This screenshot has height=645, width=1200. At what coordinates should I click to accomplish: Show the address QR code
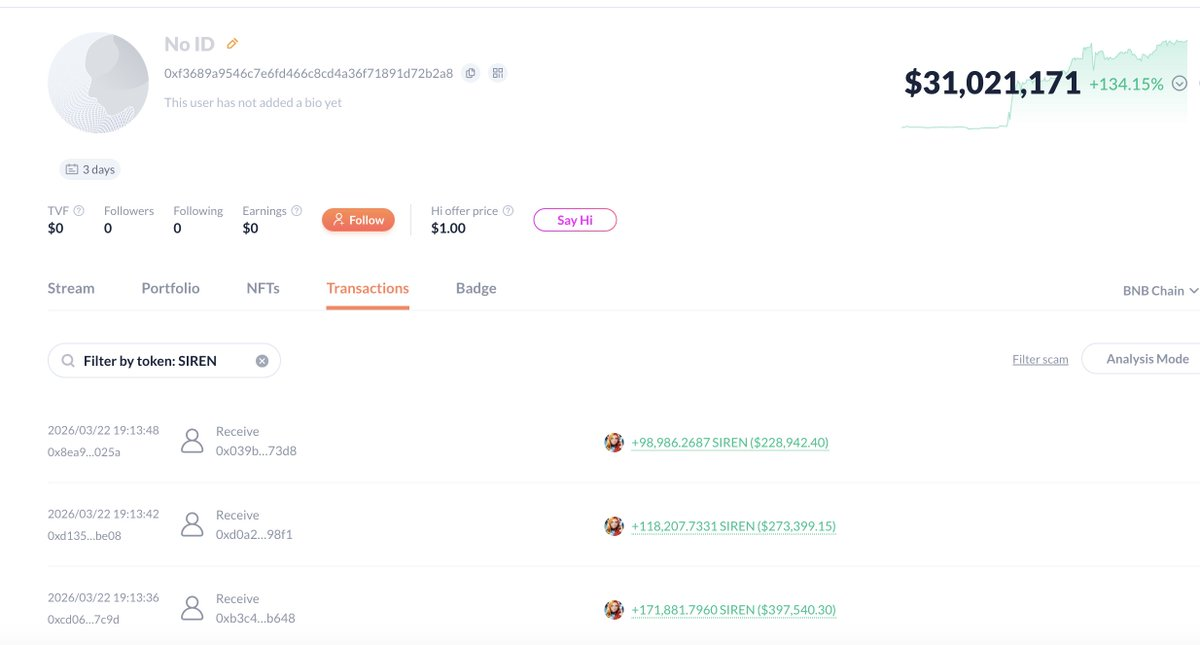point(497,73)
